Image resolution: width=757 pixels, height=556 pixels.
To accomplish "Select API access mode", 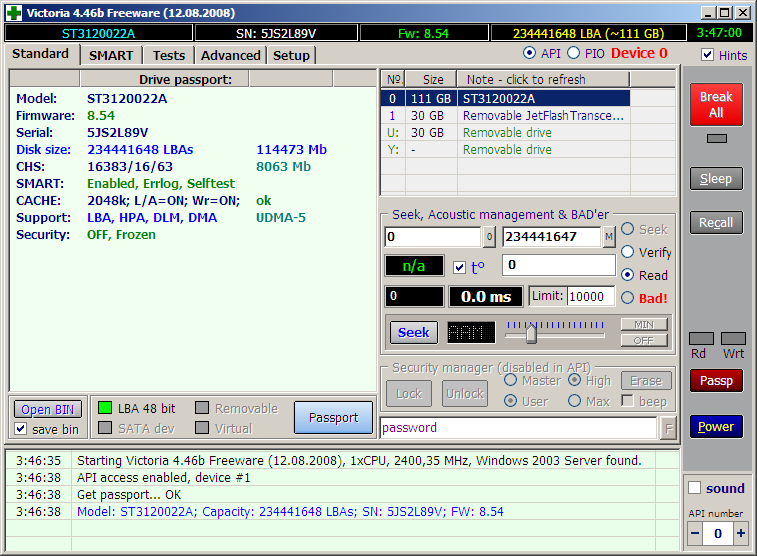I will pyautogui.click(x=530, y=53).
